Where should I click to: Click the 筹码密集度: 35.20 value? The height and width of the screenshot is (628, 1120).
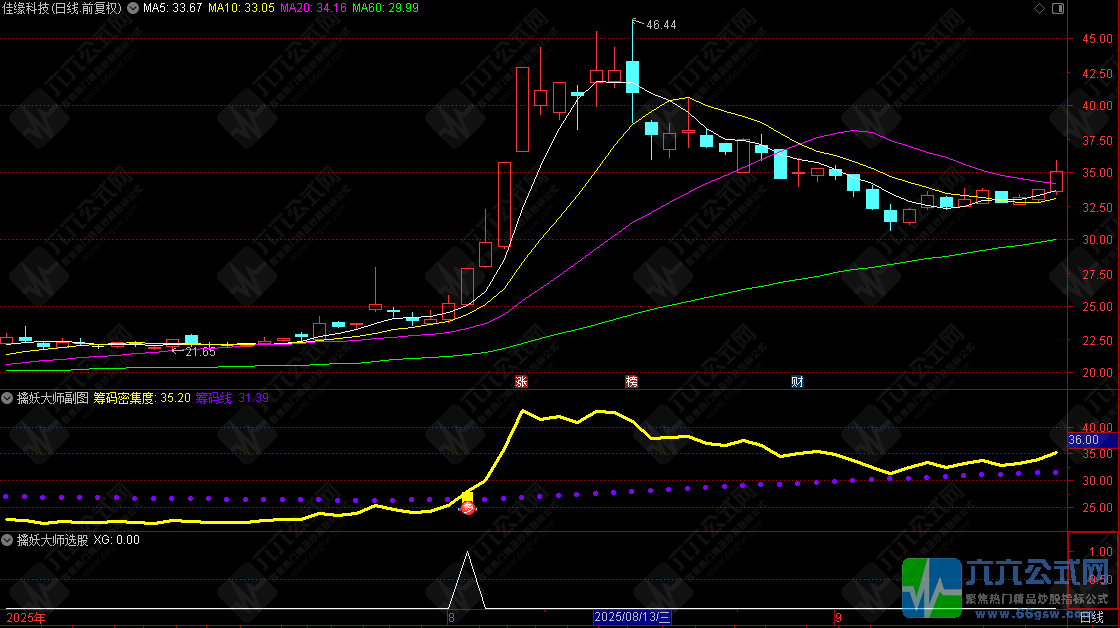click(142, 398)
